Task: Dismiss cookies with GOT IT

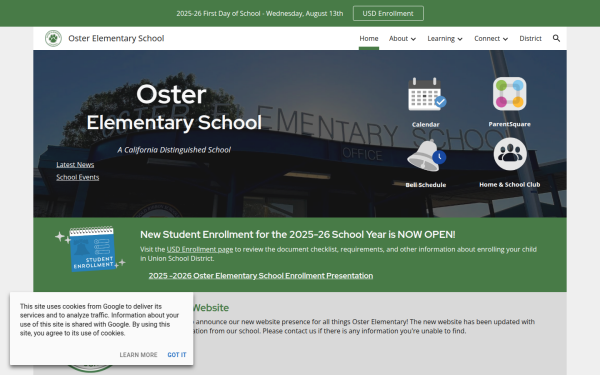Action: tap(177, 355)
